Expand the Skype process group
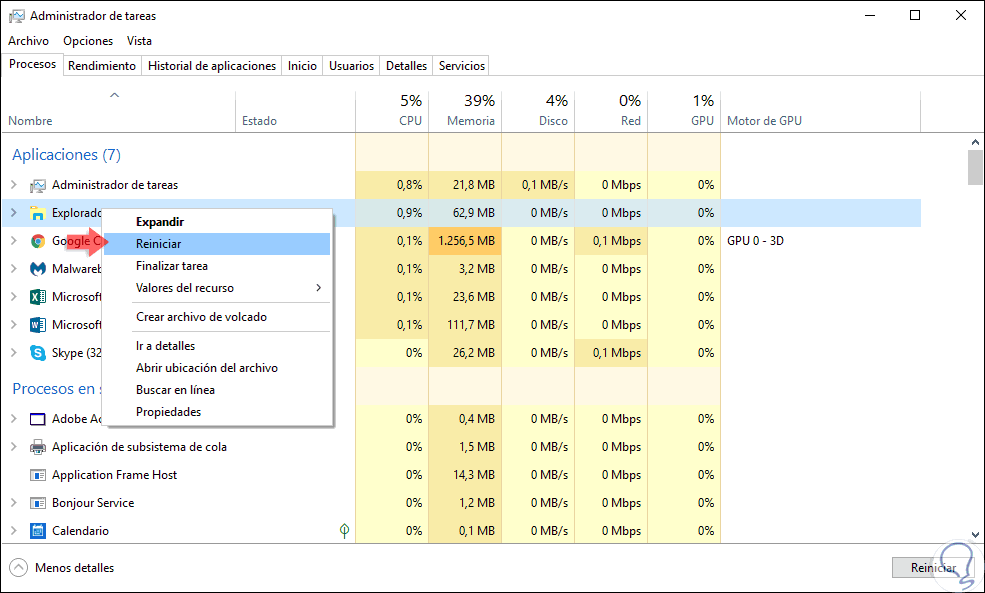Image resolution: width=985 pixels, height=593 pixels. (x=14, y=353)
